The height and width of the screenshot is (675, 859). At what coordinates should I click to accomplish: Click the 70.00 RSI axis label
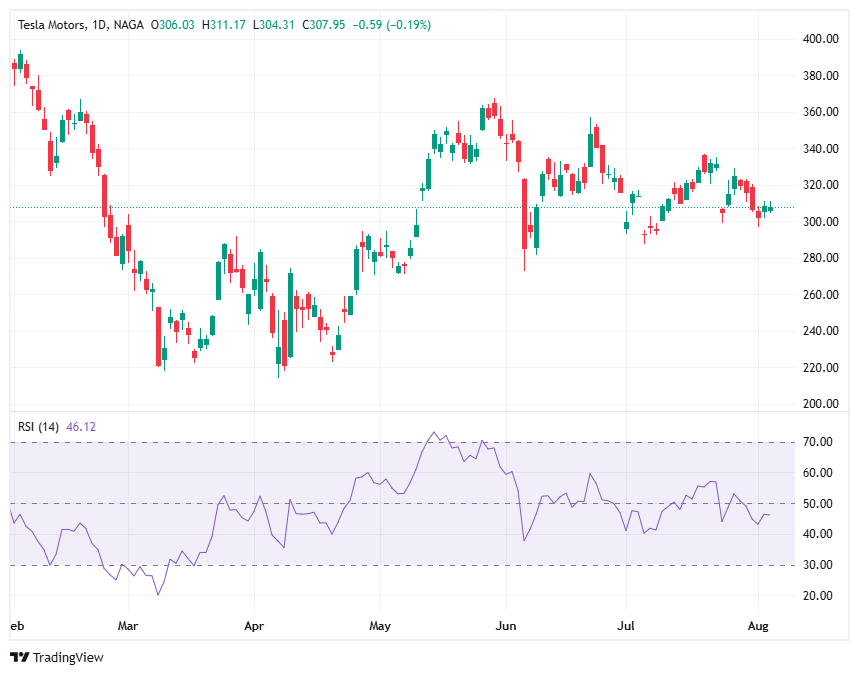coord(816,441)
